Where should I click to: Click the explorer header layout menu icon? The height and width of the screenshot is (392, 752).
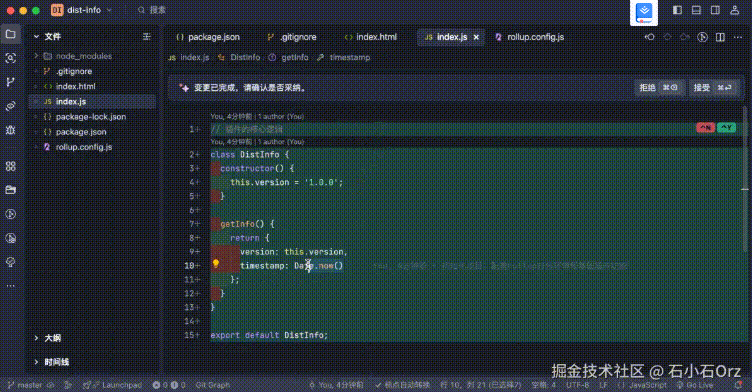coord(147,36)
